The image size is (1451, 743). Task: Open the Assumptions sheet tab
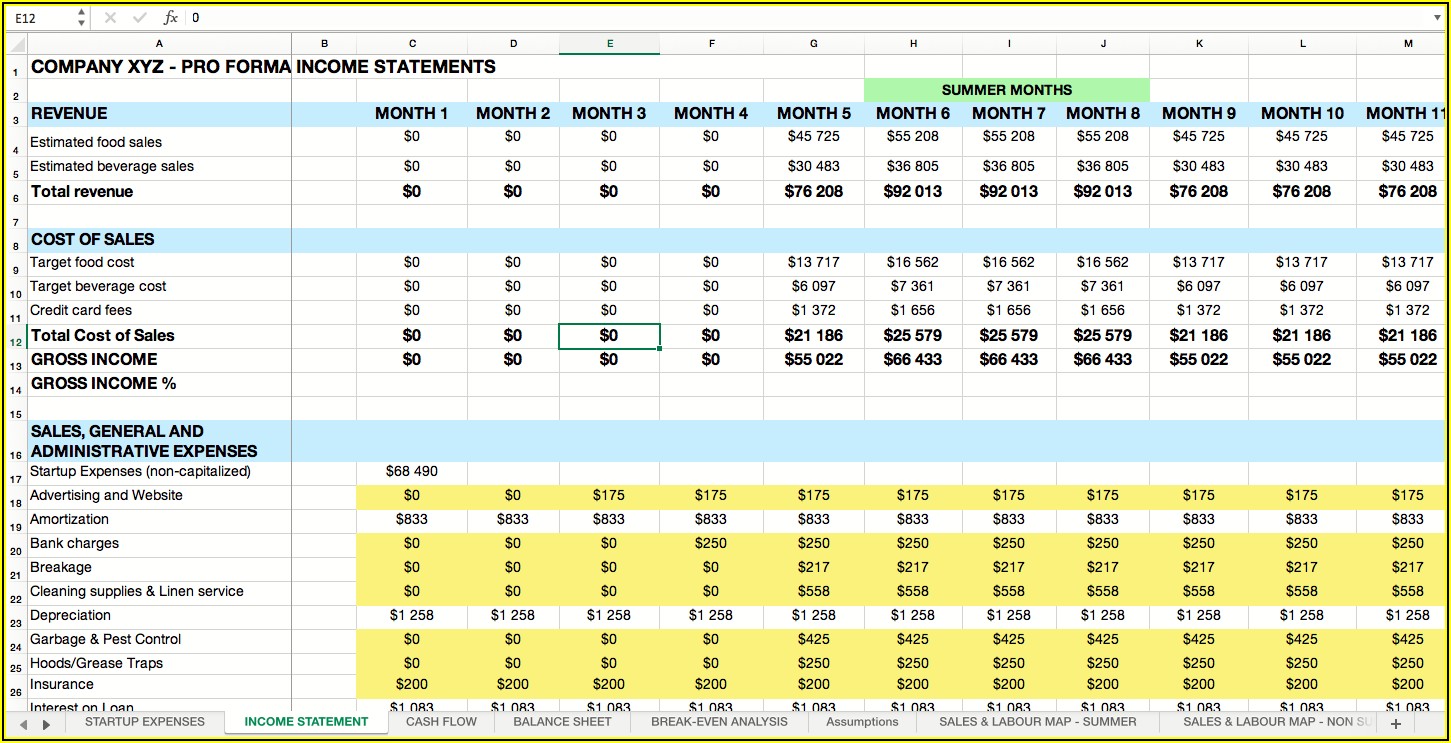point(862,722)
